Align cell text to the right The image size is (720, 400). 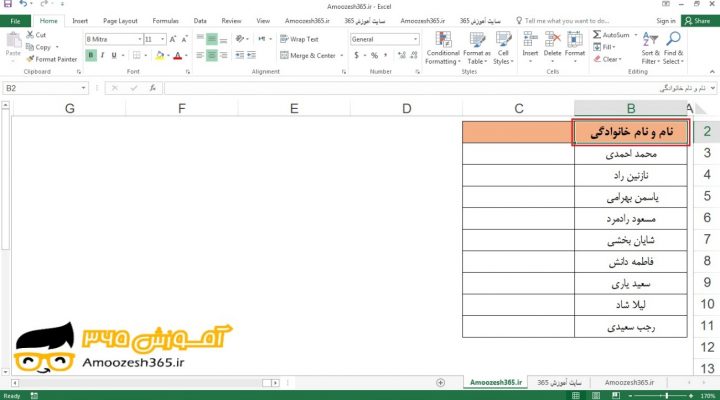pyautogui.click(x=223, y=56)
